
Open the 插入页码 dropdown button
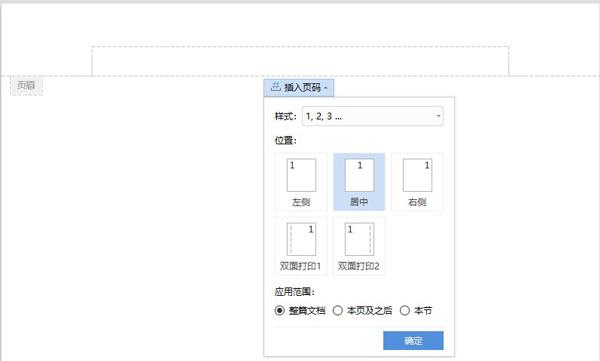point(298,88)
